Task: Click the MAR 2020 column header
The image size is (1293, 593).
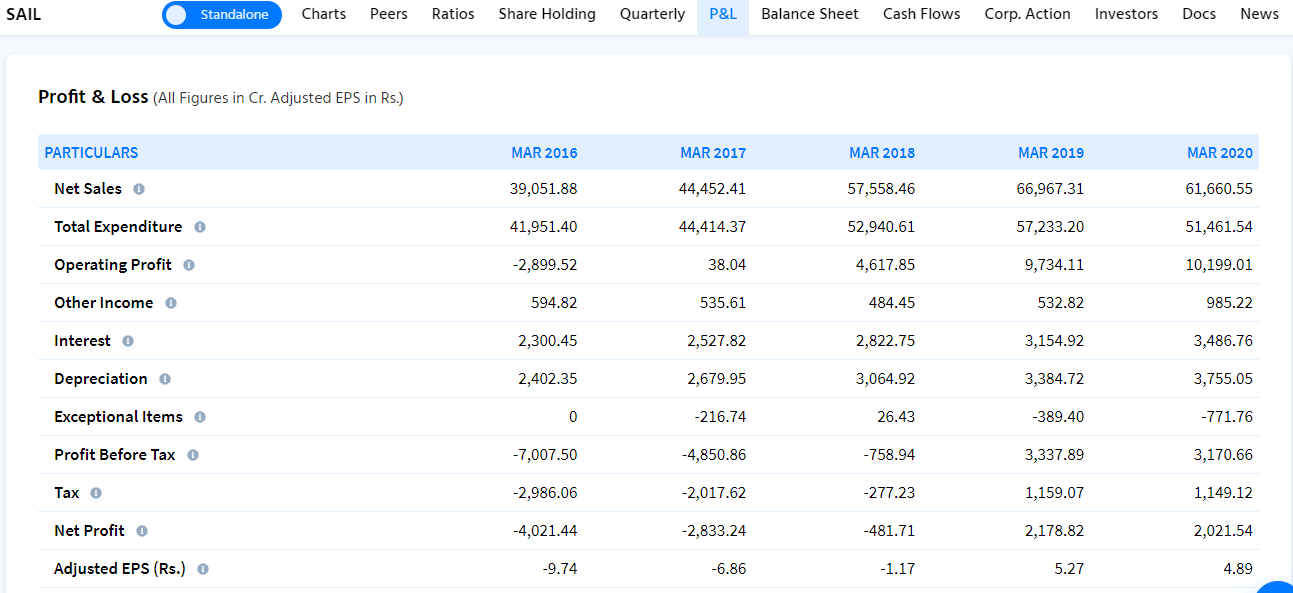Action: 1220,153
